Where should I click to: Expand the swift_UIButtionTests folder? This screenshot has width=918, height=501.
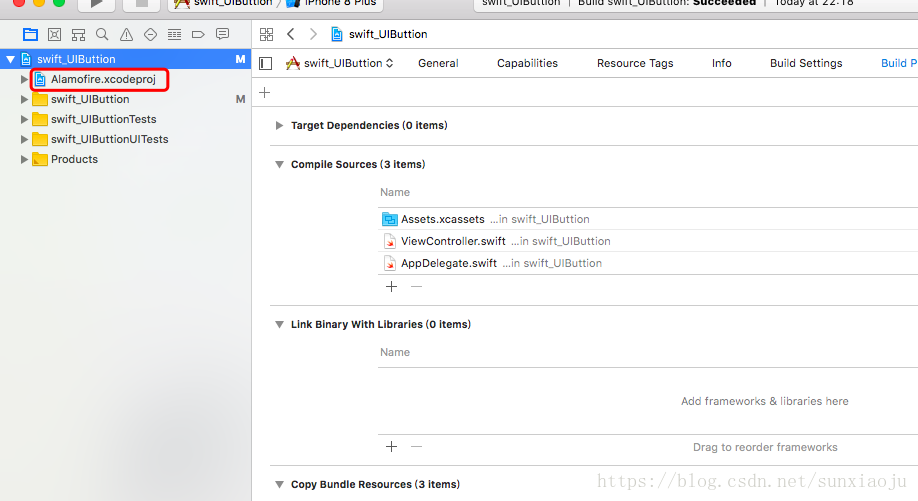(x=24, y=119)
